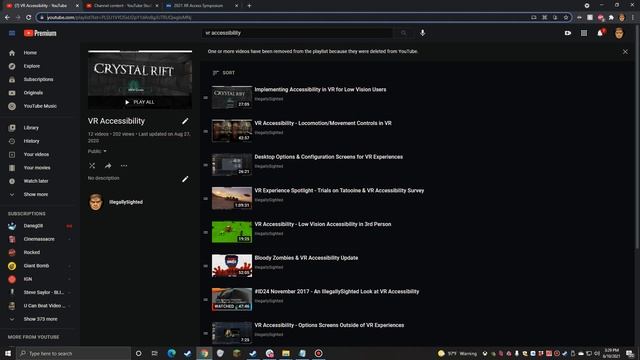Open Desktop Options & Configuration Screens video
The image size is (640, 360).
pyautogui.click(x=329, y=157)
